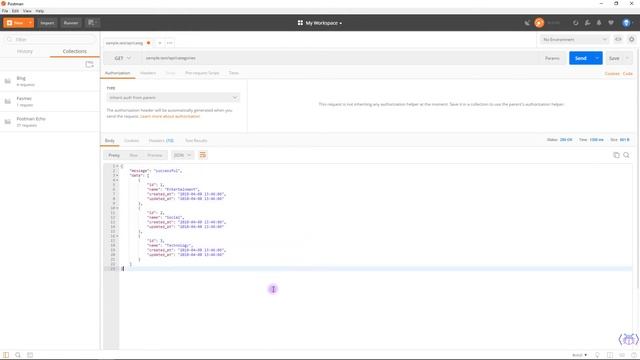Screen dimensions: 640x360
Task: Open manage environments gear icon
Action: coord(631,40)
